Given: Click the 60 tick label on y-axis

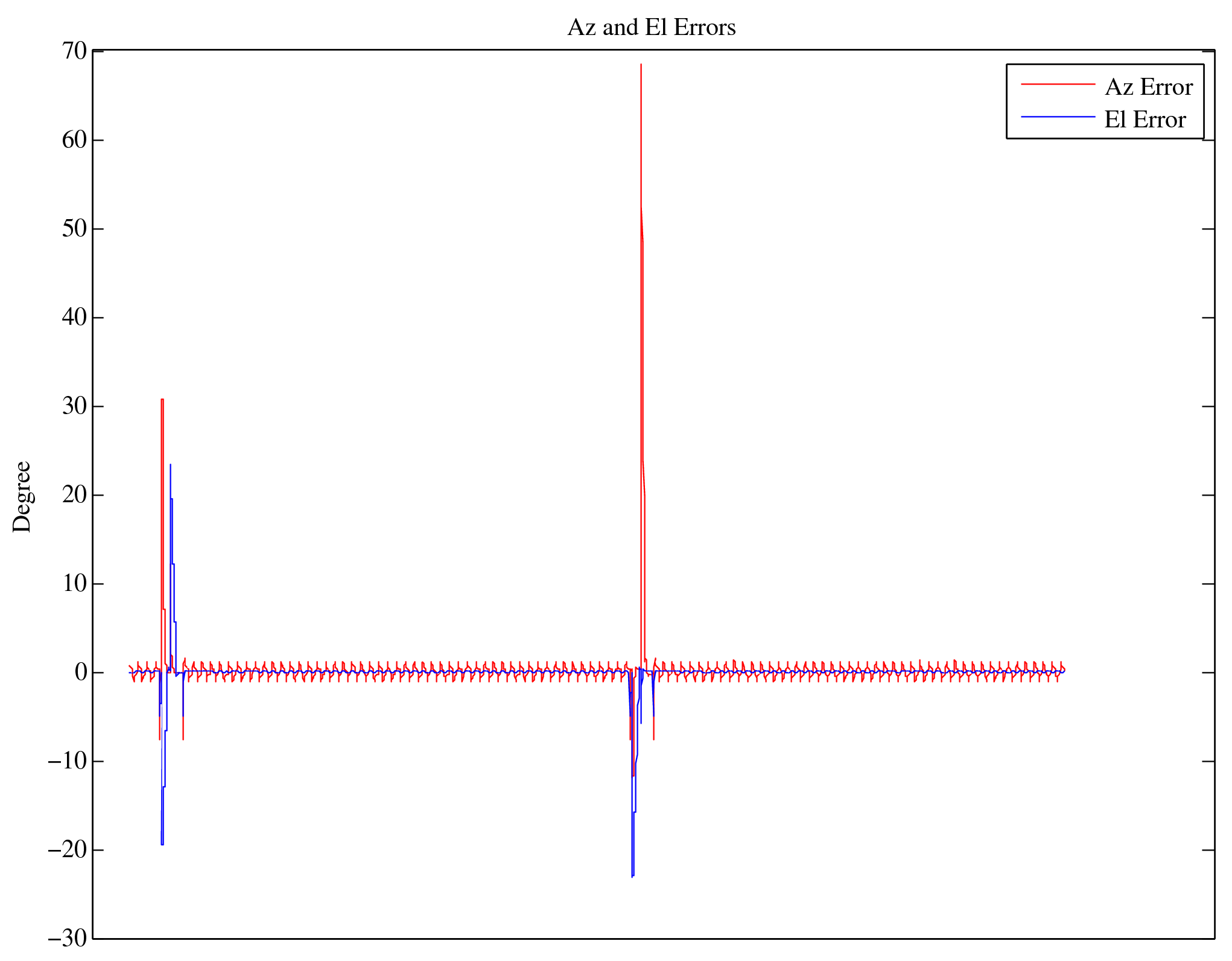Looking at the screenshot, I should [74, 140].
